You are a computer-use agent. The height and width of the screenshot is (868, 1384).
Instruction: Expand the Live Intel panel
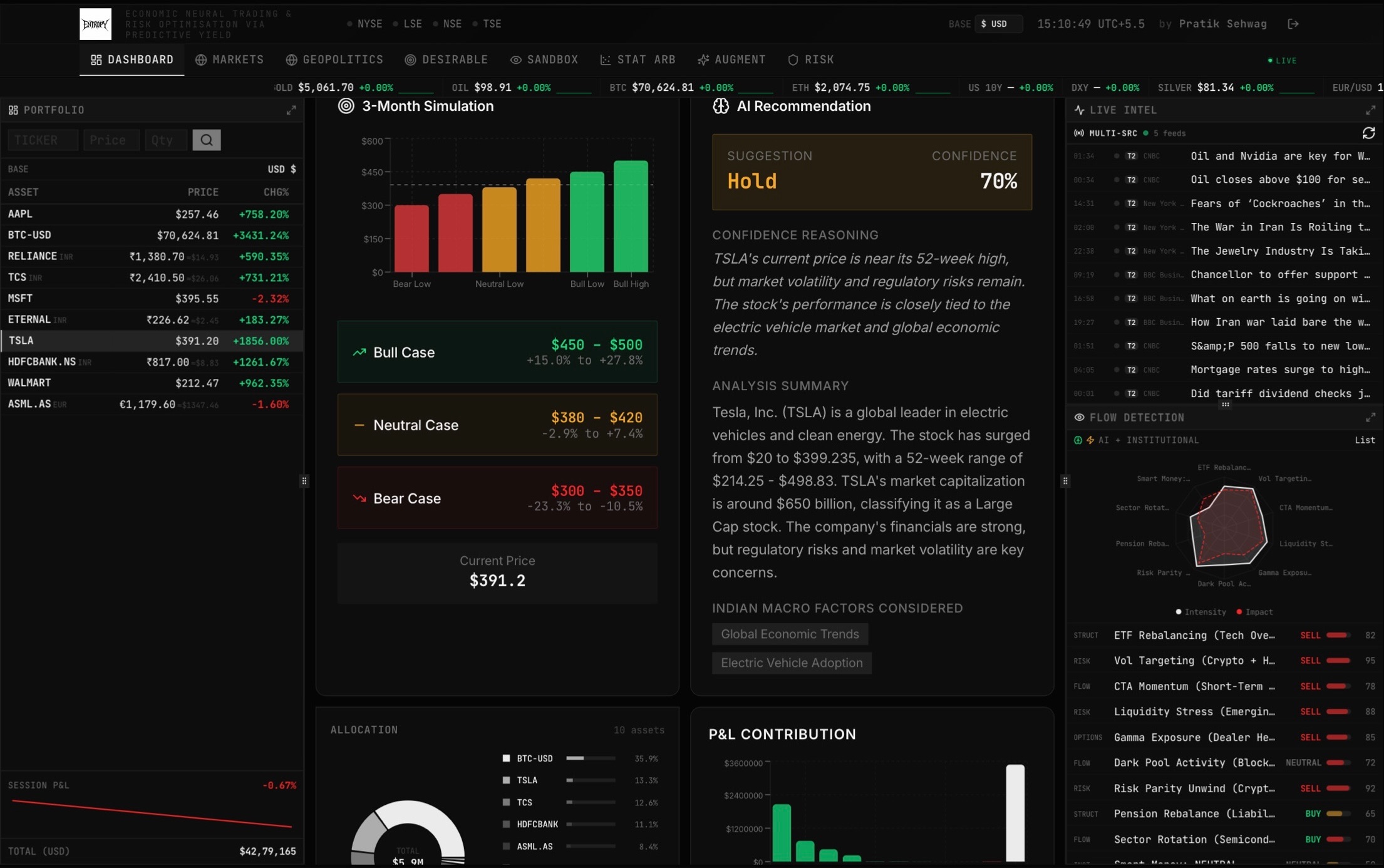(x=1370, y=110)
